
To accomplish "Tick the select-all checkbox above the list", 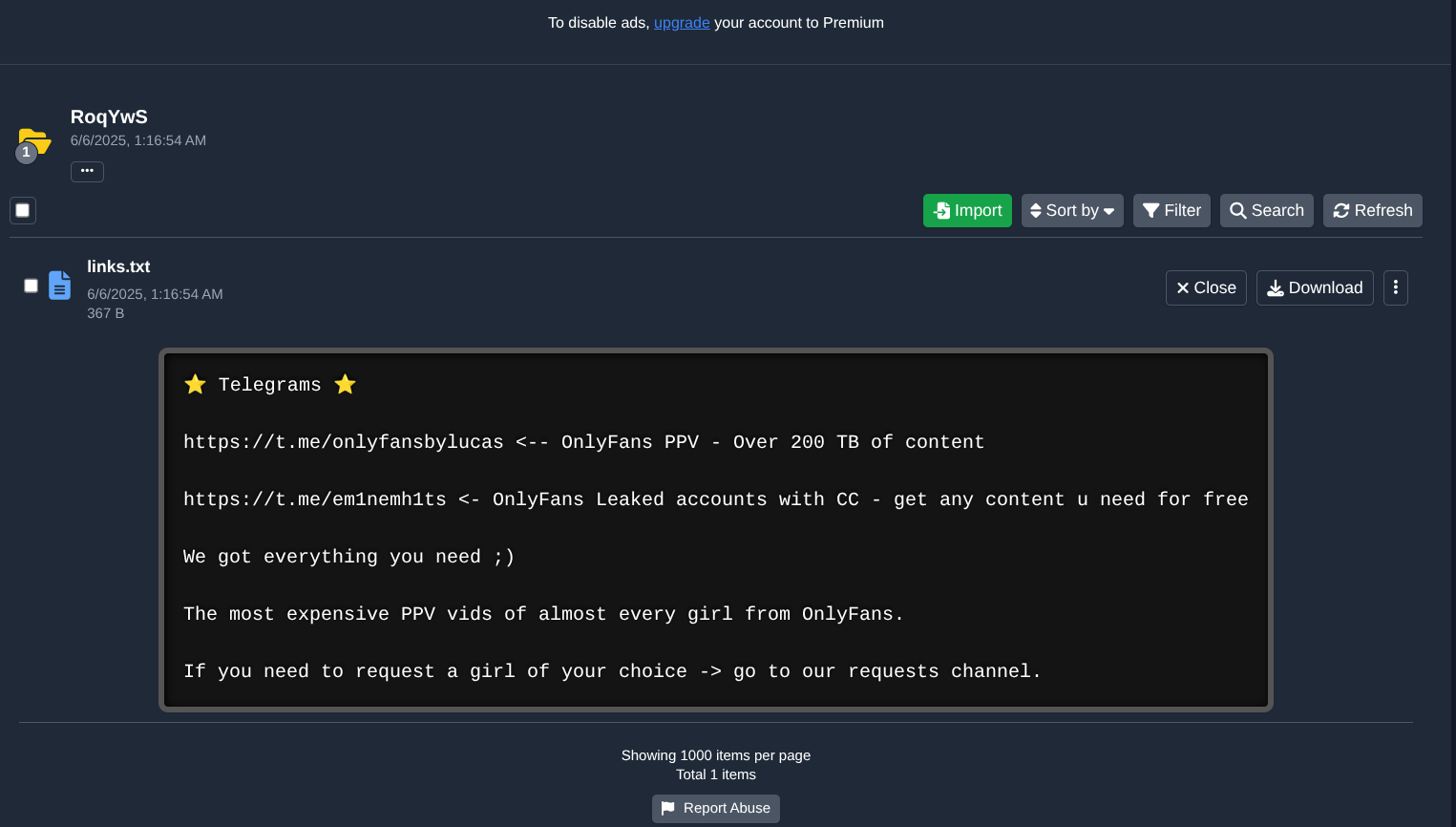I will click(x=23, y=211).
